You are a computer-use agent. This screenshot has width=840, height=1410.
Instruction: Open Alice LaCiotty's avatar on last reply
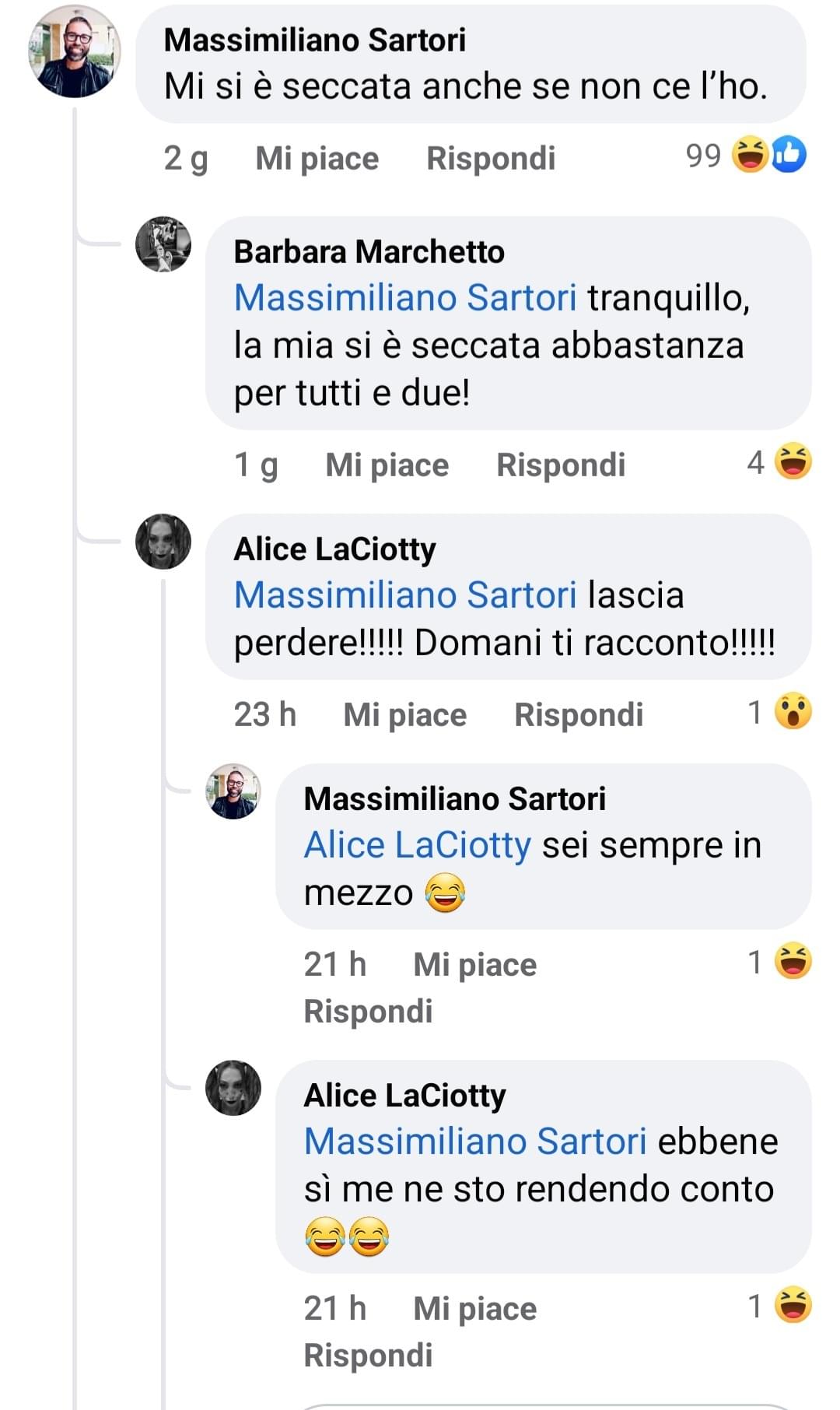(x=233, y=1088)
